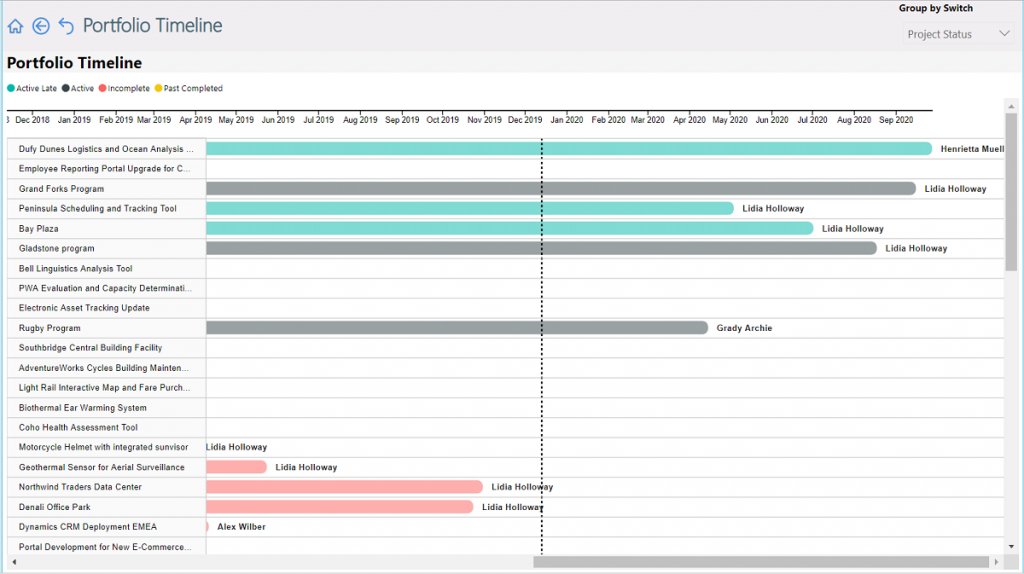Click Southbridge Central Building Facility label
Viewport: 1024px width, 574px height.
coord(91,347)
